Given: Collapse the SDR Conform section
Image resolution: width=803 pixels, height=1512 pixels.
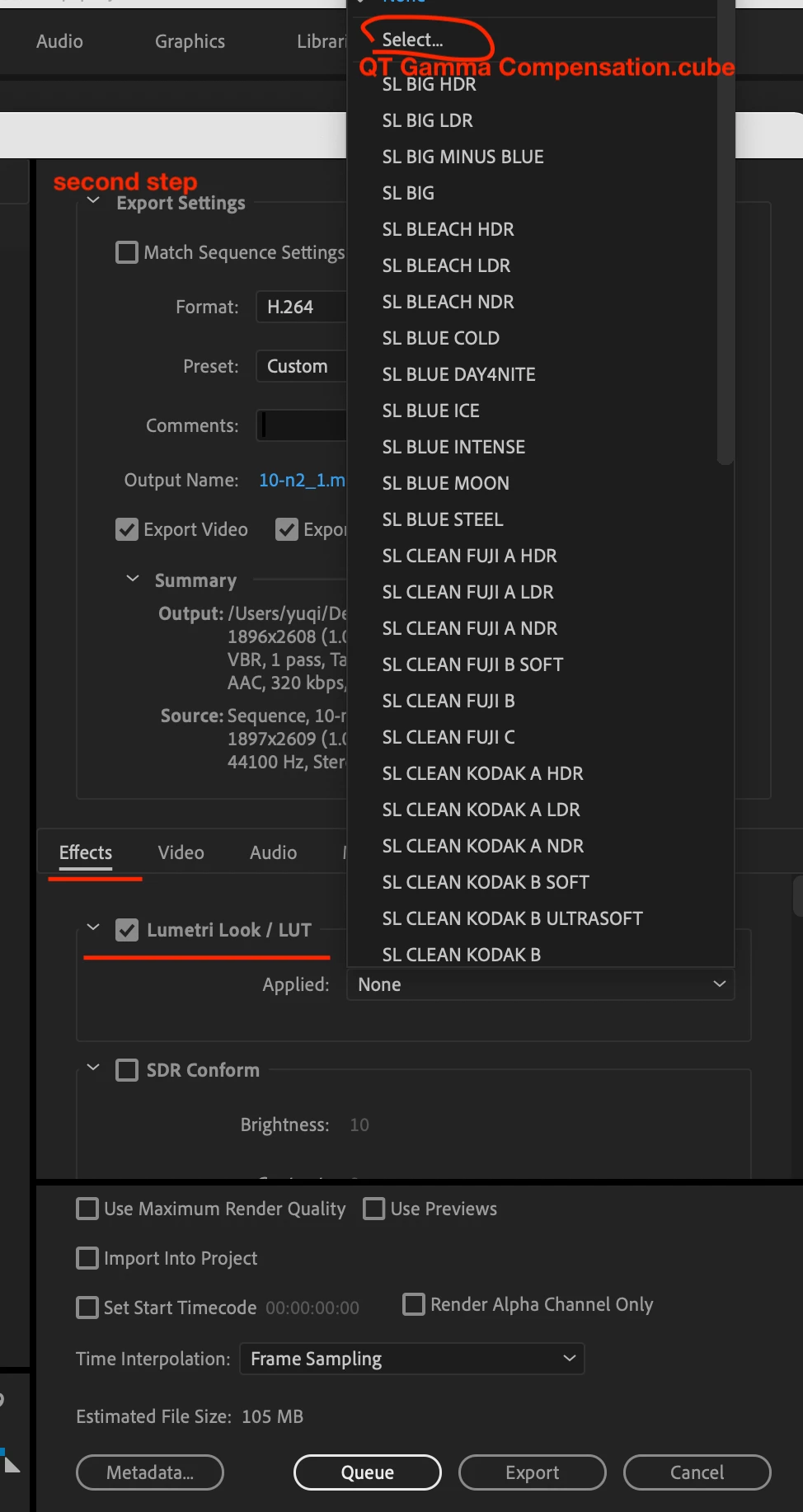Looking at the screenshot, I should (x=93, y=1068).
